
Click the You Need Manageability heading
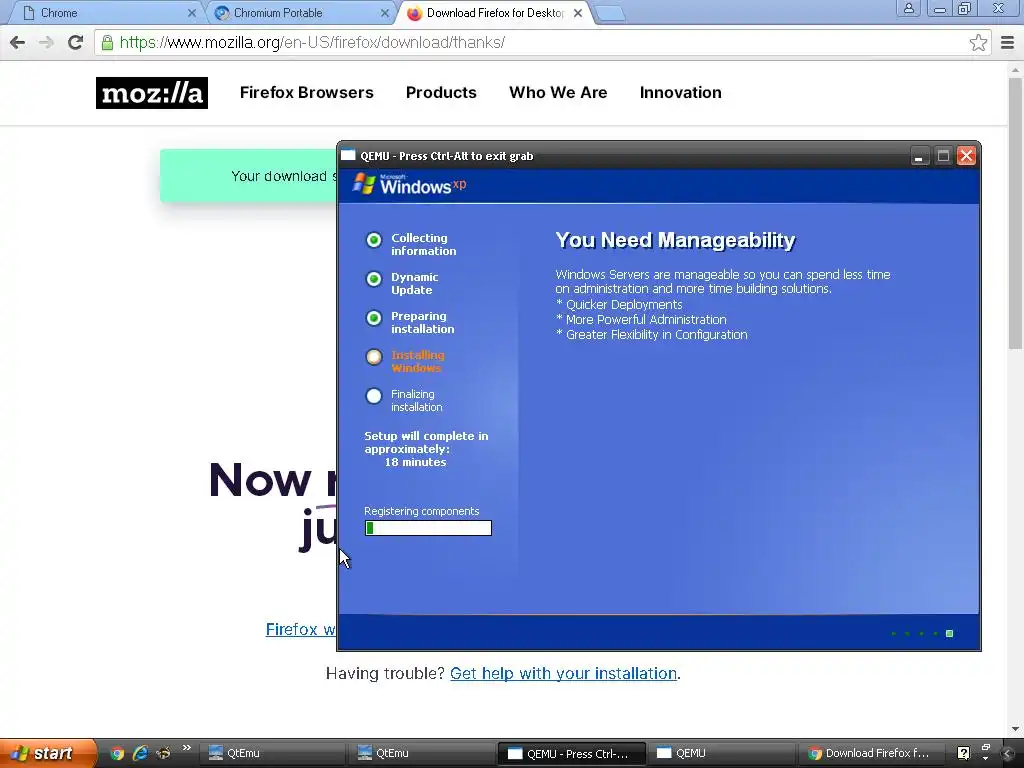pos(675,240)
